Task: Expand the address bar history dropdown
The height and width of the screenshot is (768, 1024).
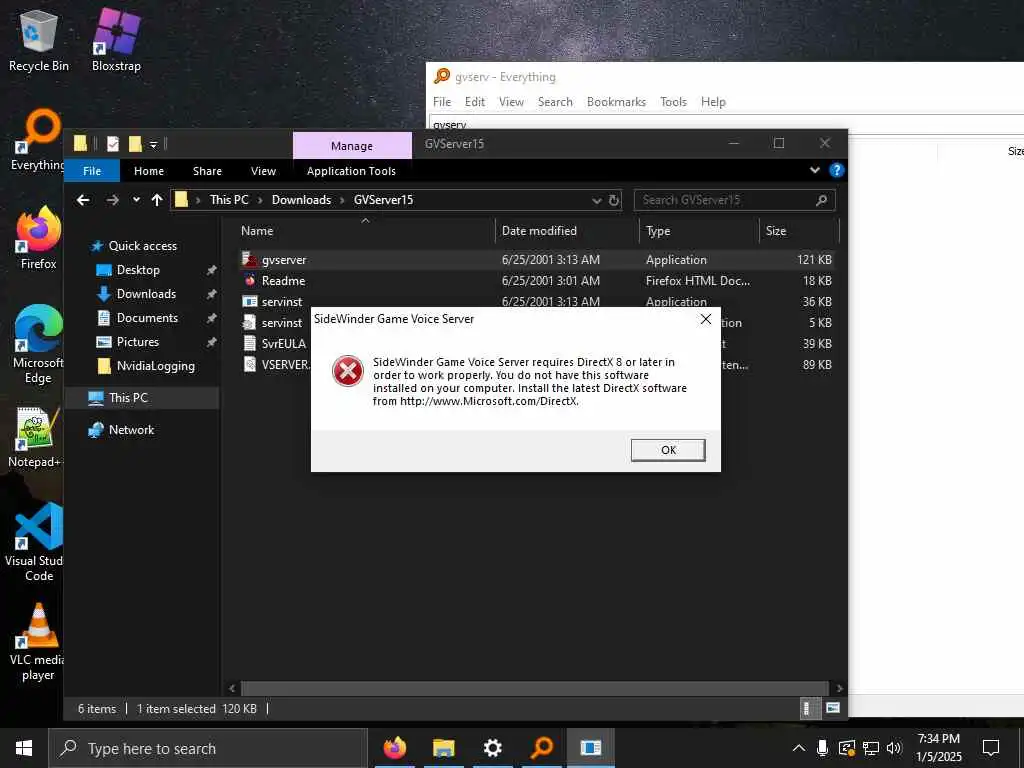Action: (596, 200)
